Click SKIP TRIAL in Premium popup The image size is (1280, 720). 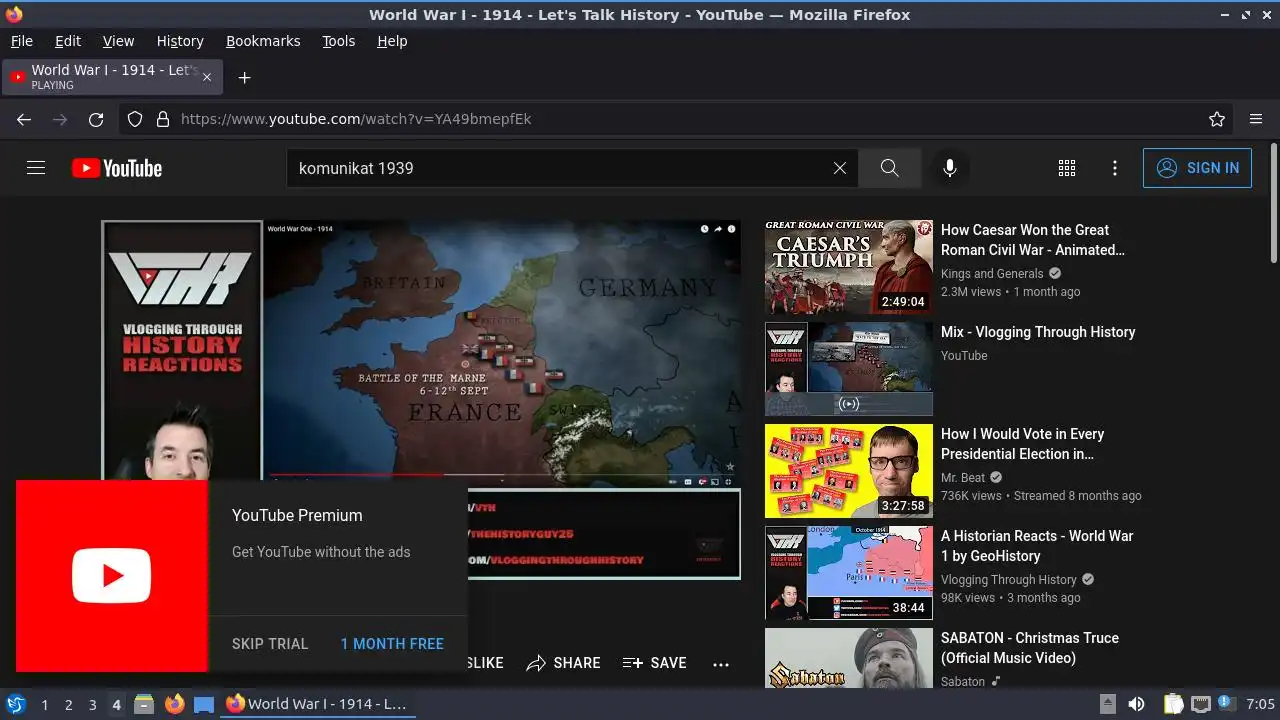pos(270,644)
